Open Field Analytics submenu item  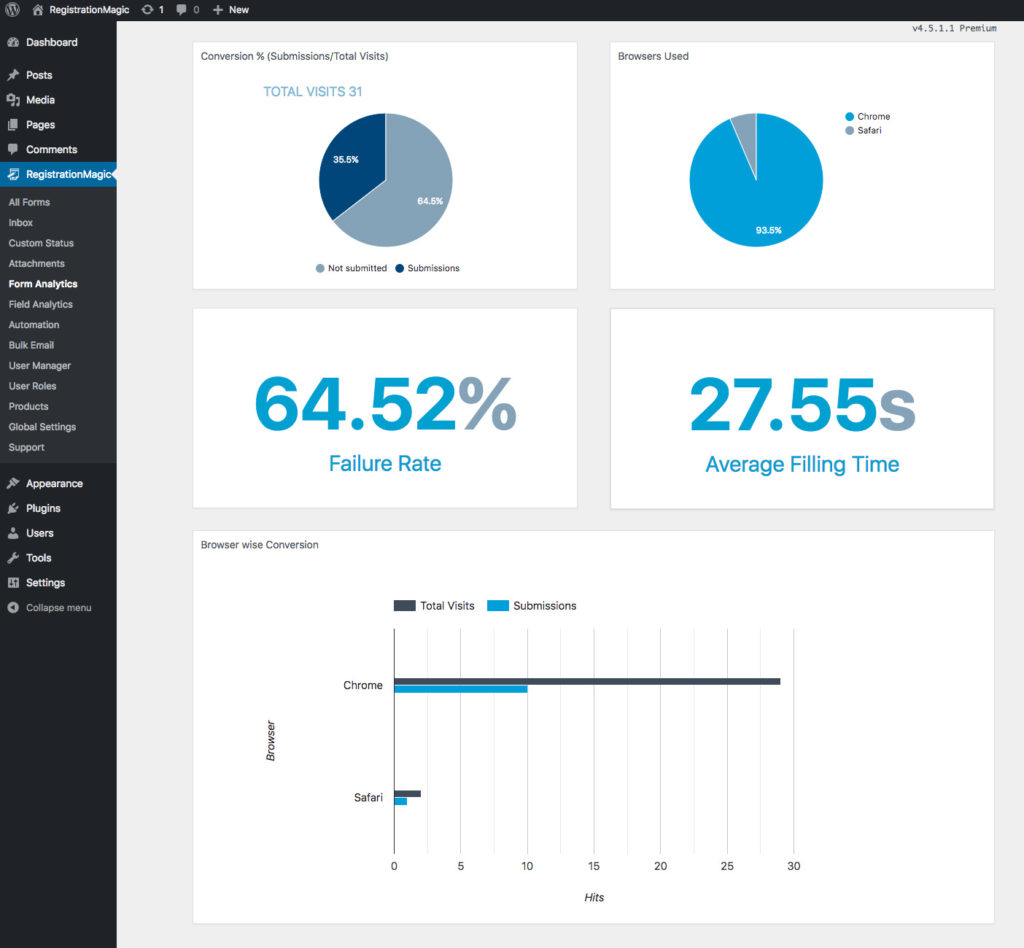coord(40,304)
